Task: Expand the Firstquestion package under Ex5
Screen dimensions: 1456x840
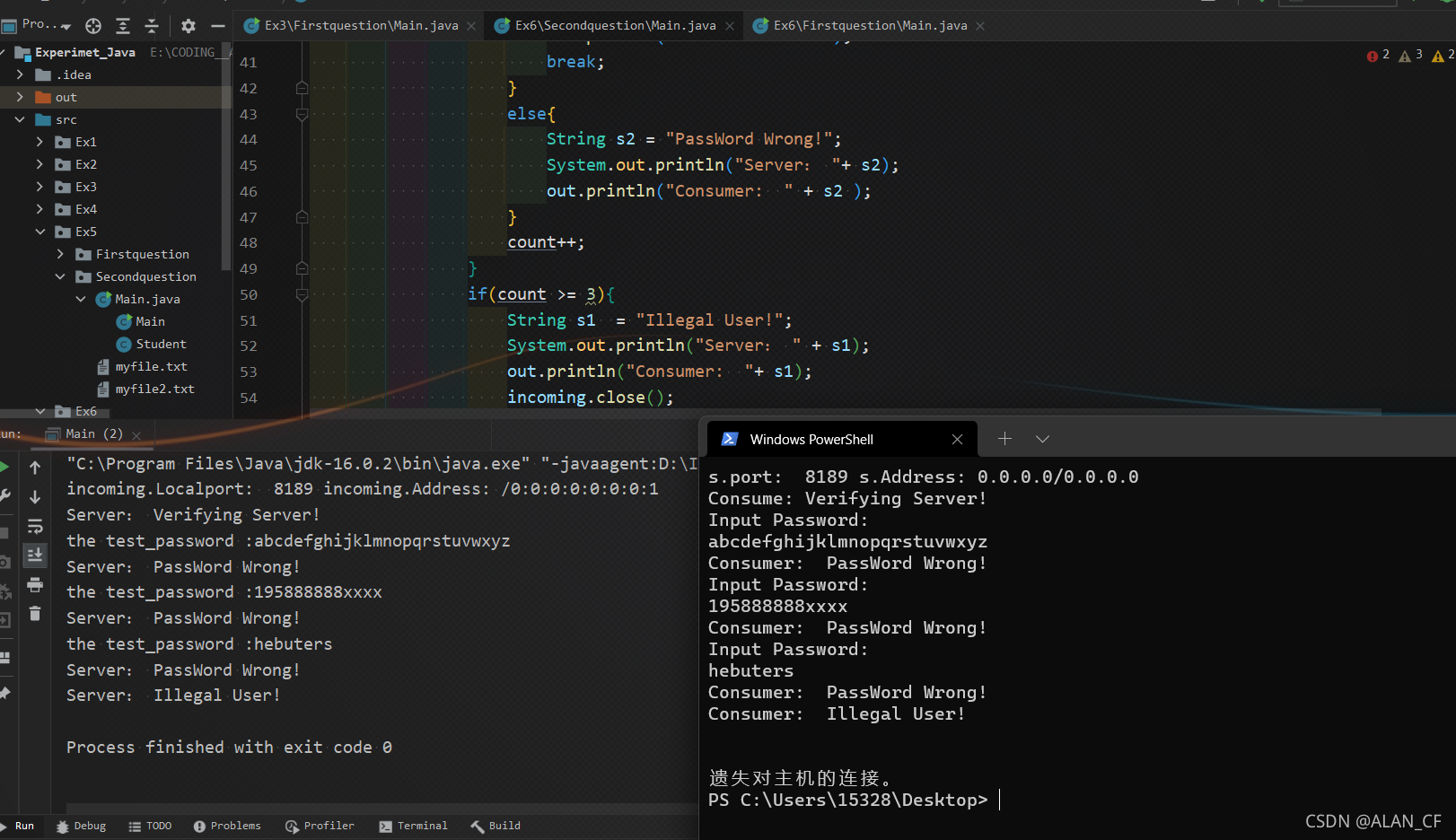Action: point(60,254)
